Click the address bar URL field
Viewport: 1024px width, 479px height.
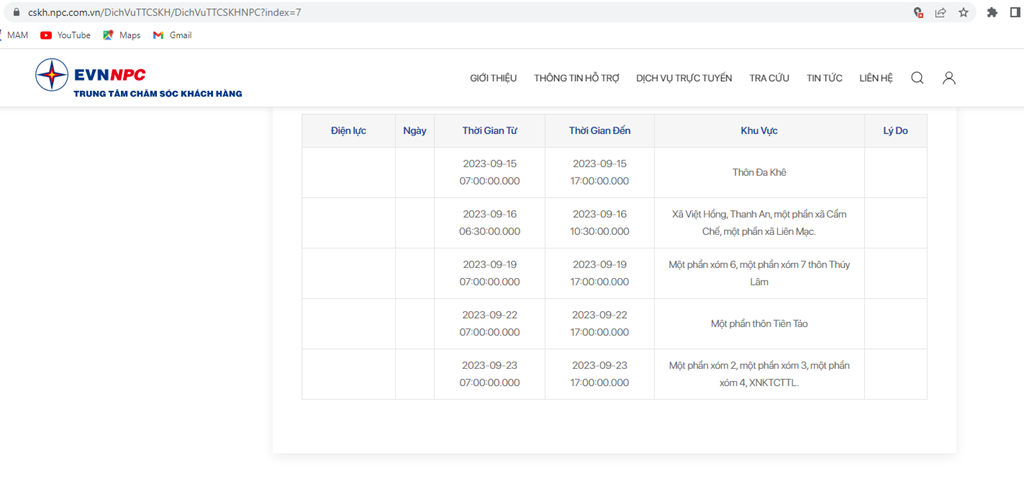pyautogui.click(x=457, y=12)
